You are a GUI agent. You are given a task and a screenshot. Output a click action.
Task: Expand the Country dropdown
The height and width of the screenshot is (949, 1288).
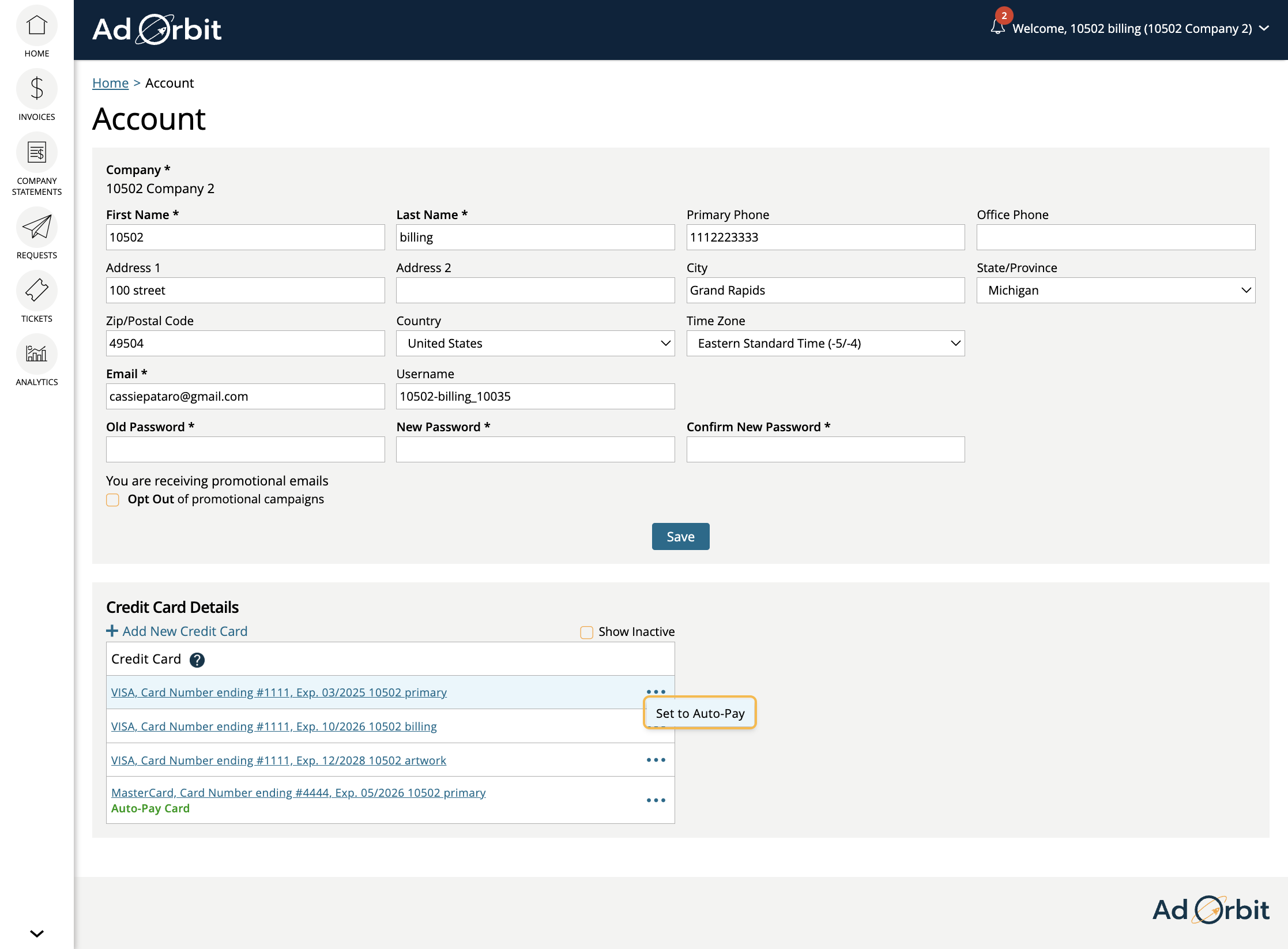536,343
